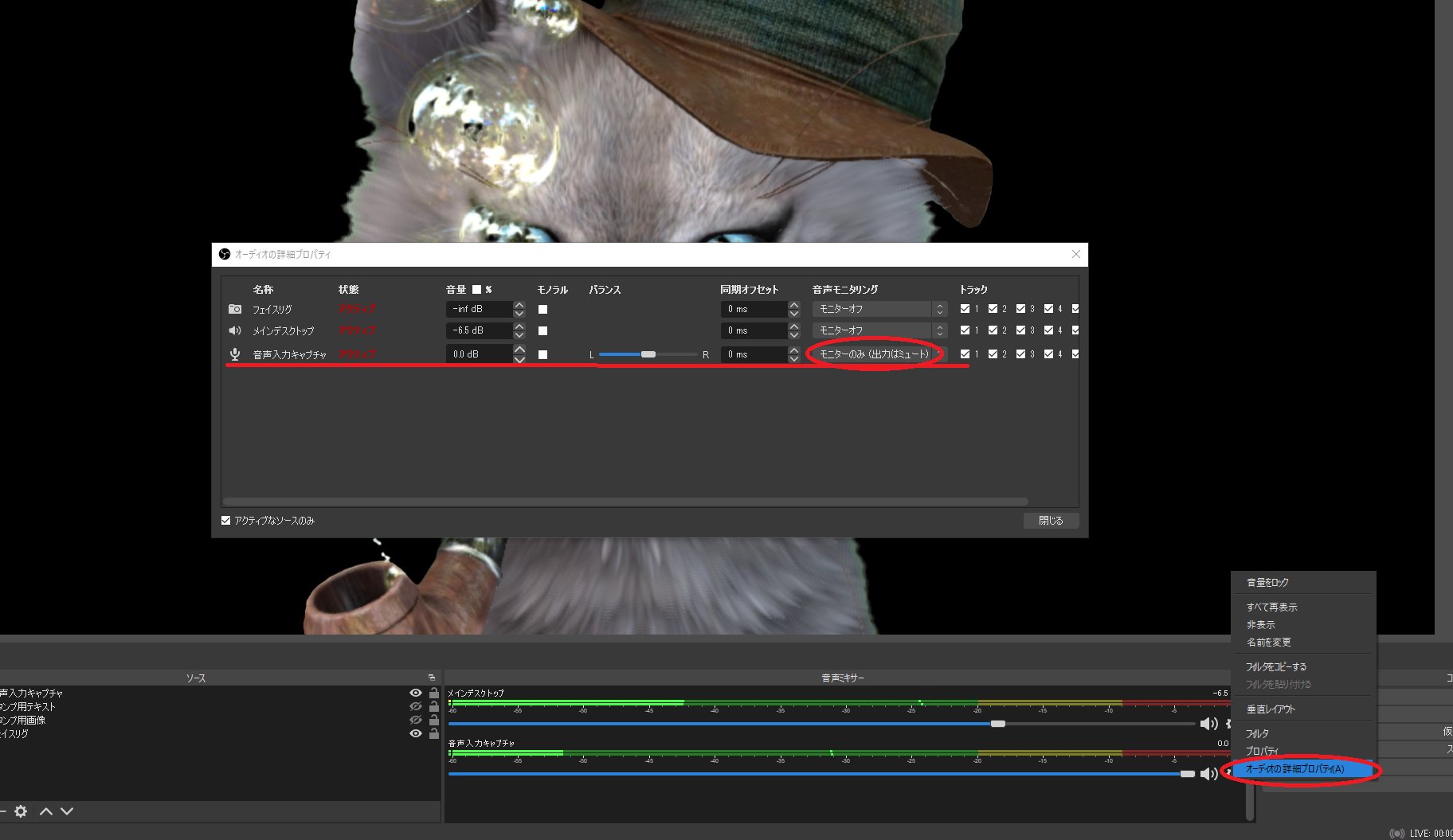Hide the イスリグ source with its eye icon
Image resolution: width=1453 pixels, height=840 pixels.
[x=416, y=734]
